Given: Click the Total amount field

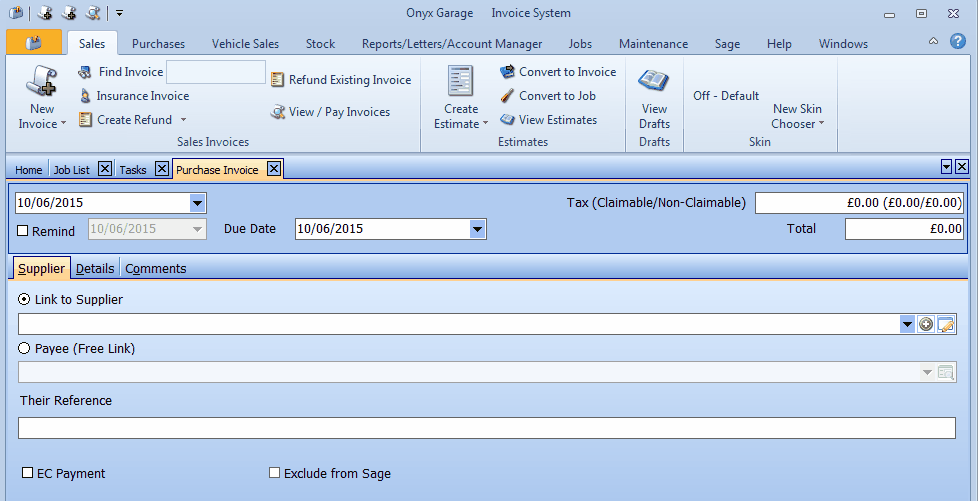Looking at the screenshot, I should tap(904, 229).
